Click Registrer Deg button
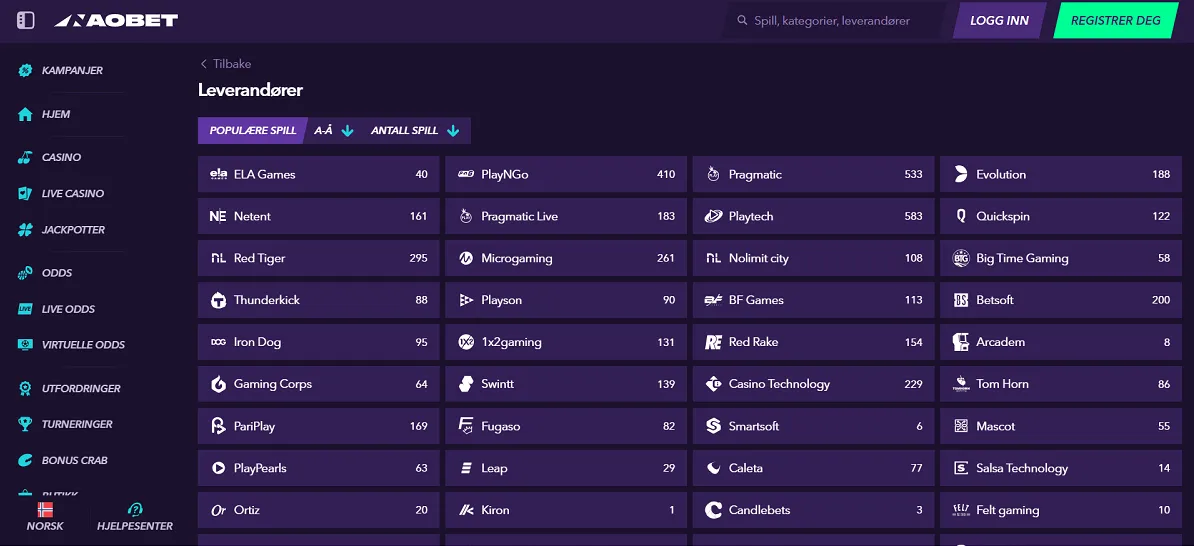The width and height of the screenshot is (1194, 546). click(1116, 21)
